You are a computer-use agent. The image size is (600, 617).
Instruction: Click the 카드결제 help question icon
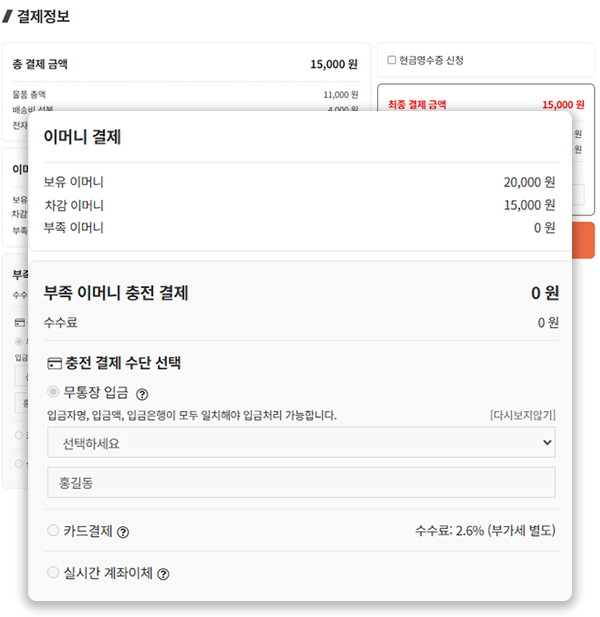pyautogui.click(x=123, y=532)
